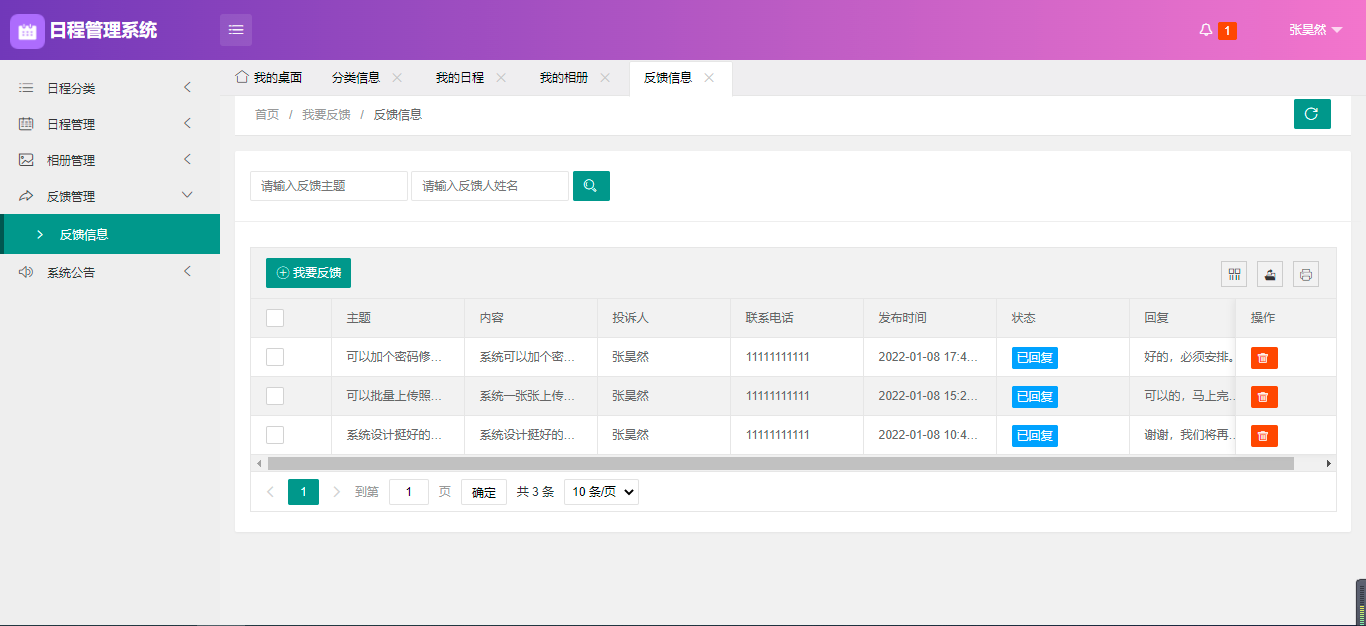Check the 可以批量上传照 row checkbox

click(275, 396)
